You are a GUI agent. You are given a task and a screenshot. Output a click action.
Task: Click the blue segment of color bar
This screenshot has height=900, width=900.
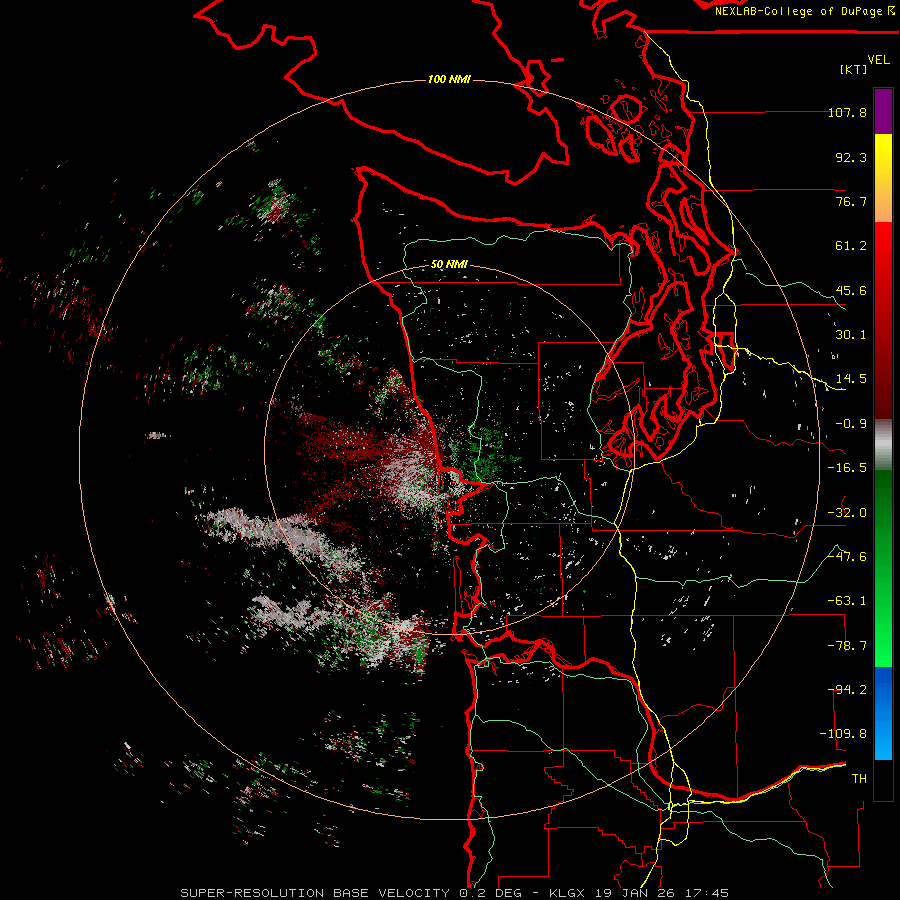[883, 713]
